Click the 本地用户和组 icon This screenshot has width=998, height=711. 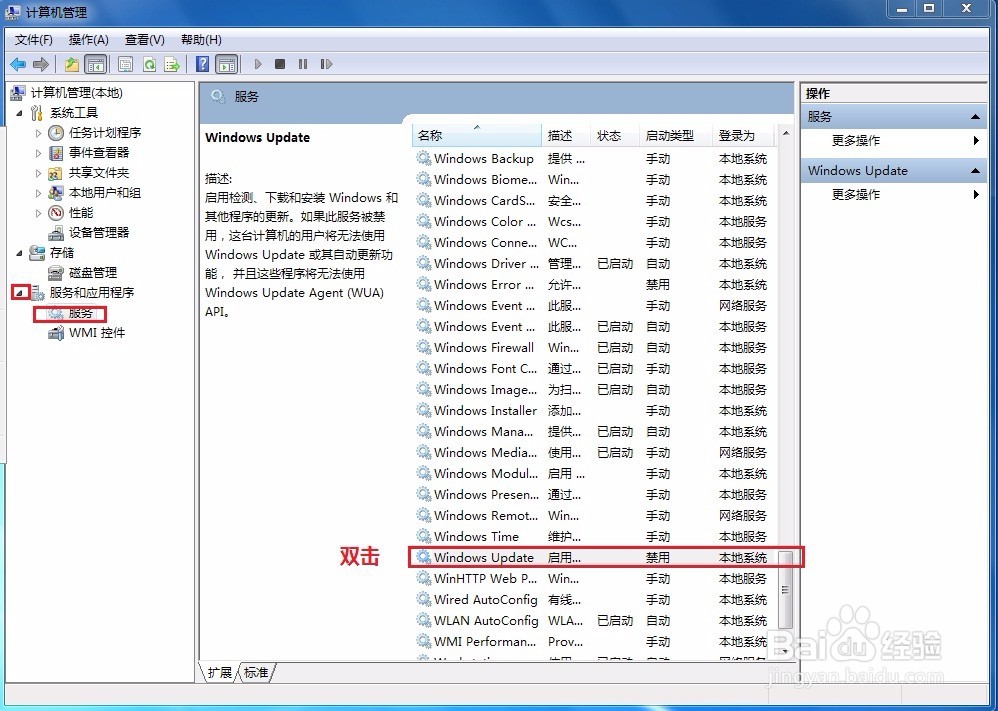point(56,193)
